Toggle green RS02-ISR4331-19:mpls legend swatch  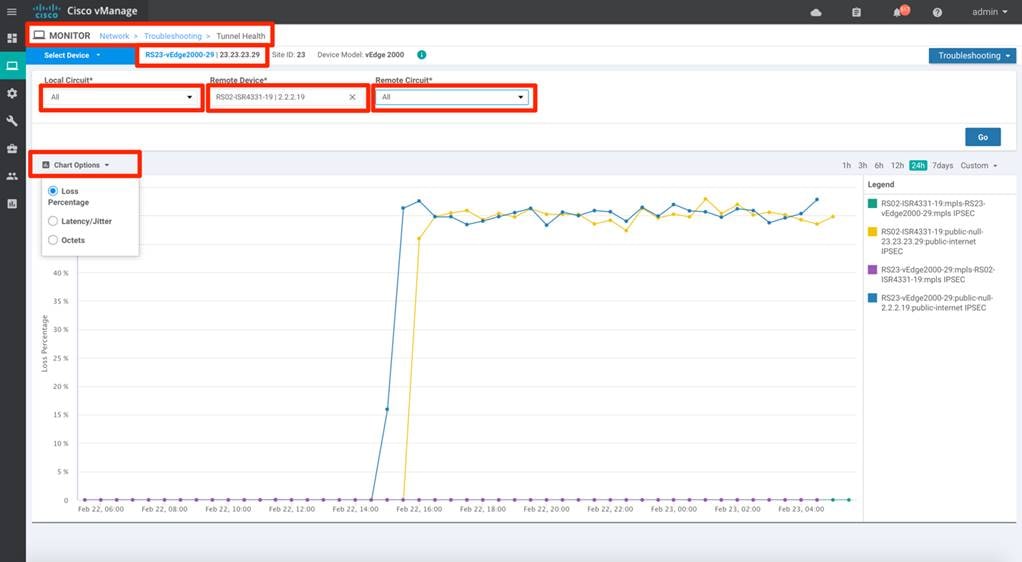pyautogui.click(x=872, y=203)
